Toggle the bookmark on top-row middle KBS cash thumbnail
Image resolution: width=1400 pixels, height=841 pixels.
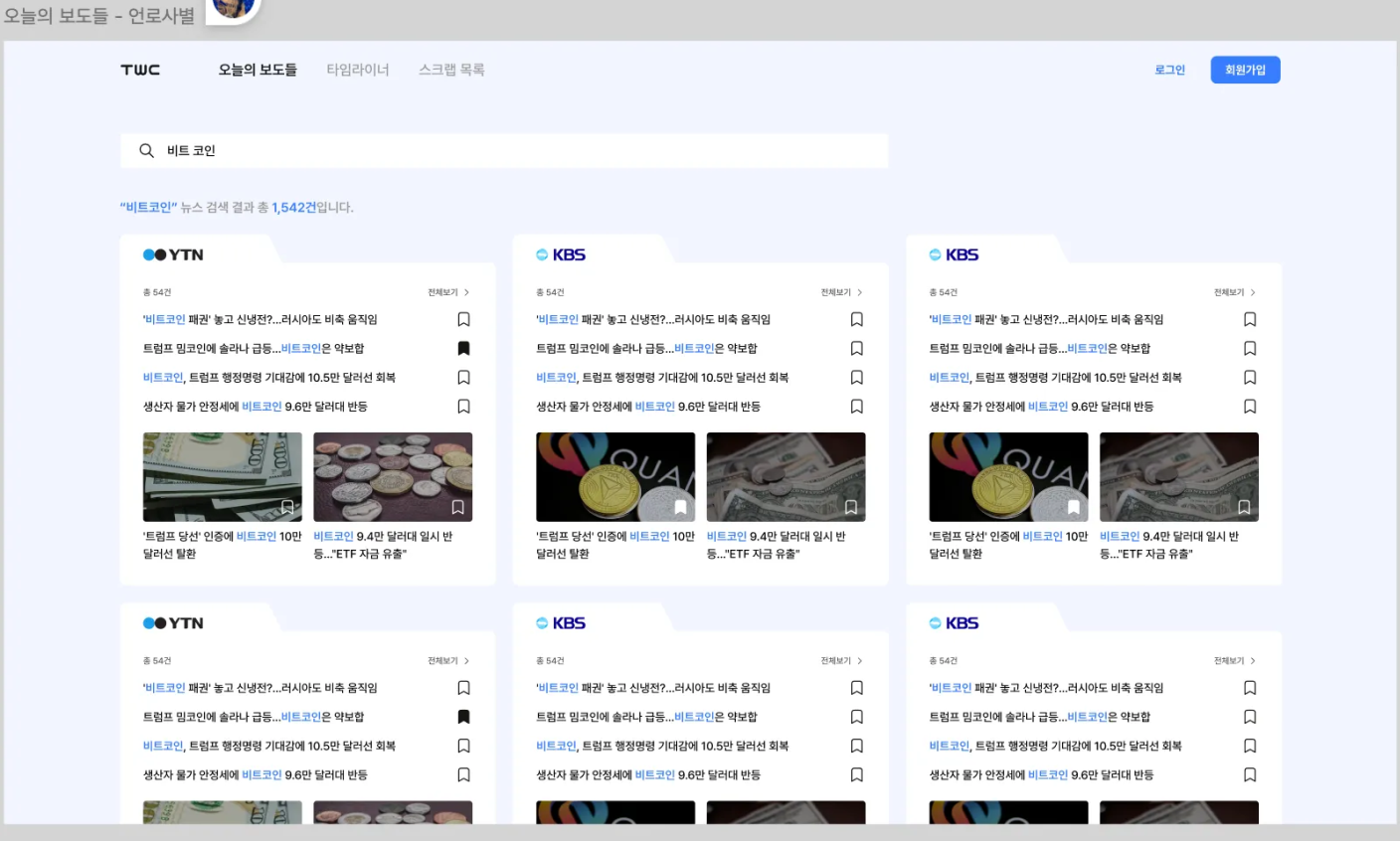click(x=851, y=507)
